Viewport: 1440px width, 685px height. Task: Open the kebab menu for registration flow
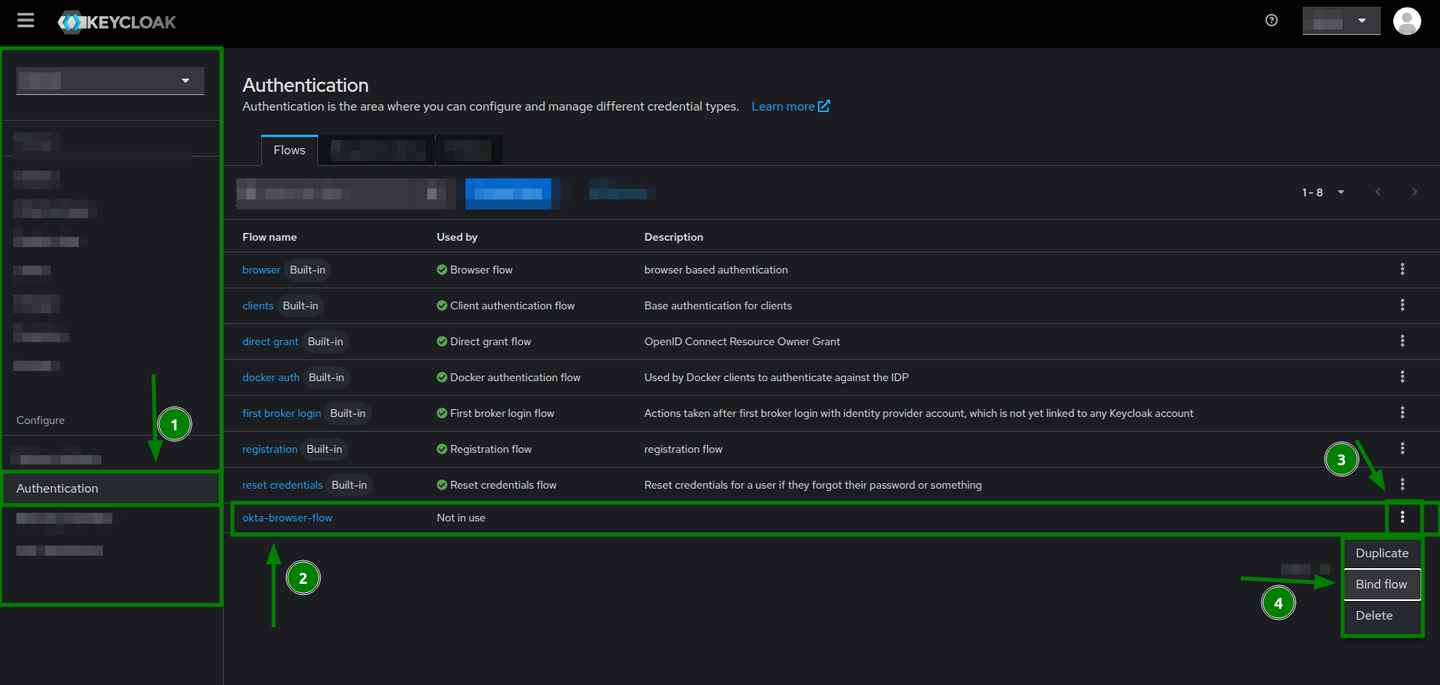pos(1402,448)
